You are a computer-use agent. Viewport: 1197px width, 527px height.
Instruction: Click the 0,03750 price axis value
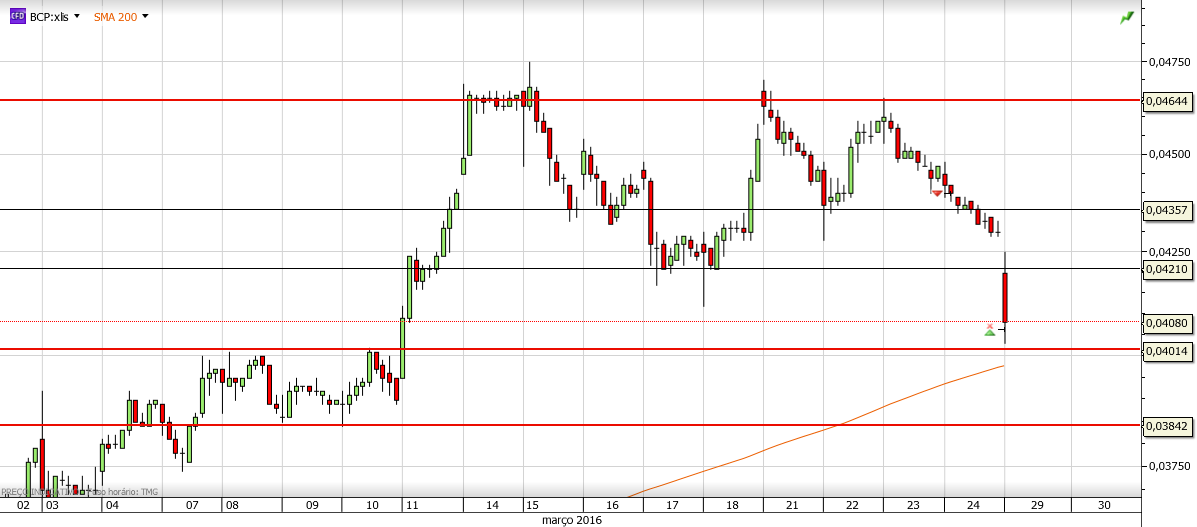tap(1169, 465)
